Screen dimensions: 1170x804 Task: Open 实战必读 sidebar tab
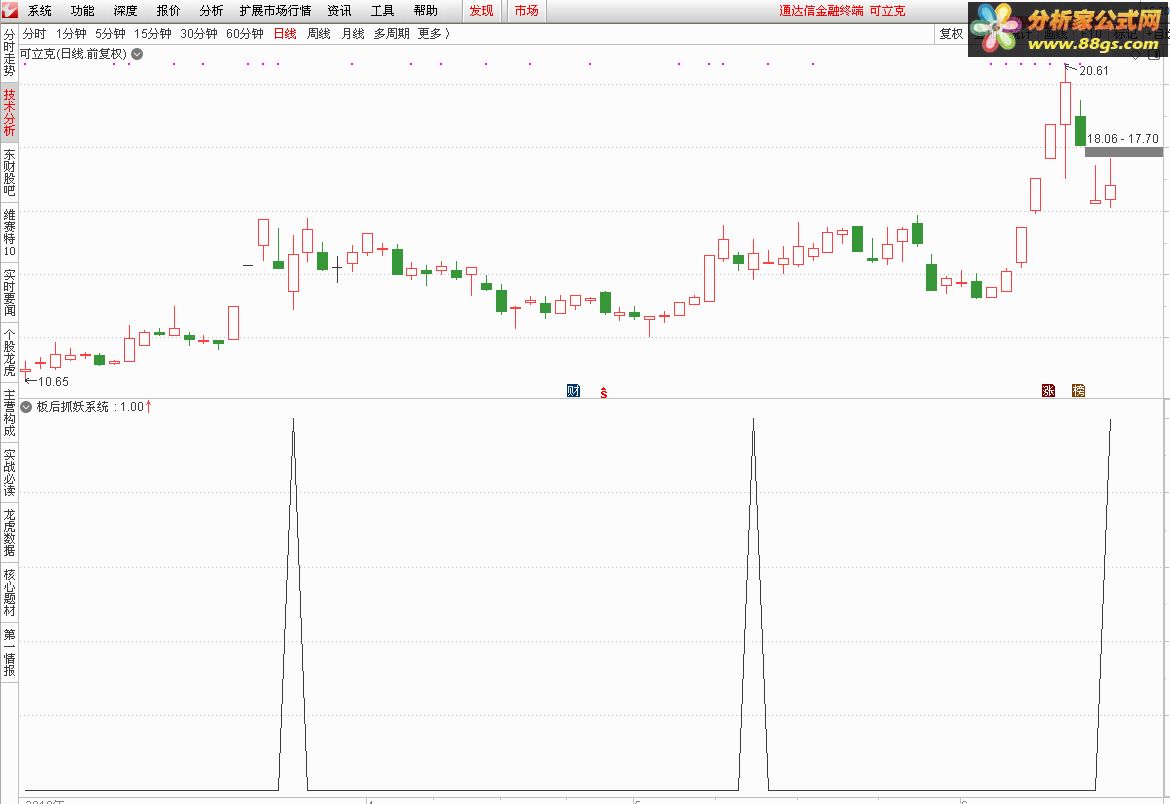[x=9, y=473]
